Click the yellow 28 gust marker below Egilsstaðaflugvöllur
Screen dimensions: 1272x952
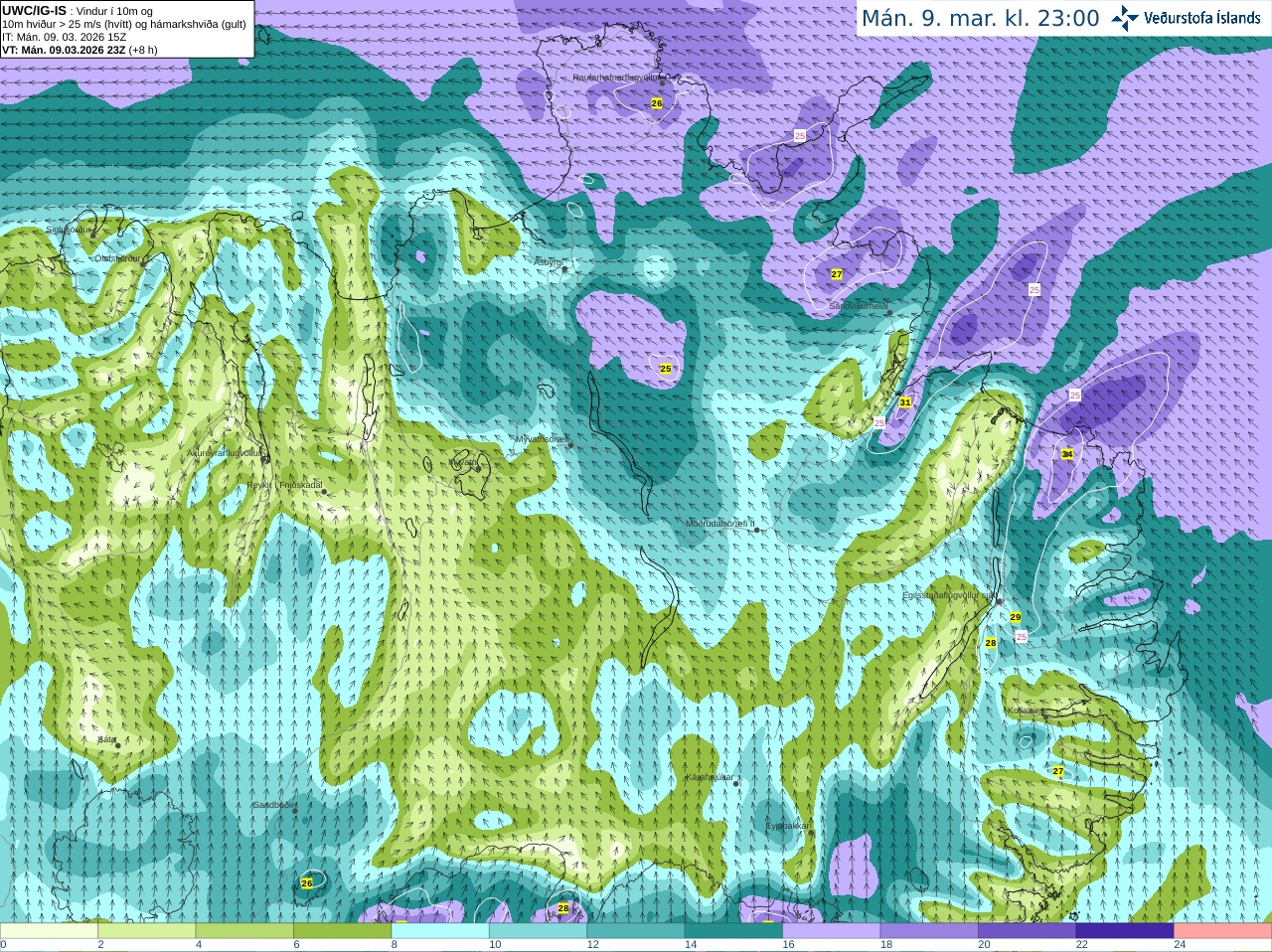tap(991, 644)
